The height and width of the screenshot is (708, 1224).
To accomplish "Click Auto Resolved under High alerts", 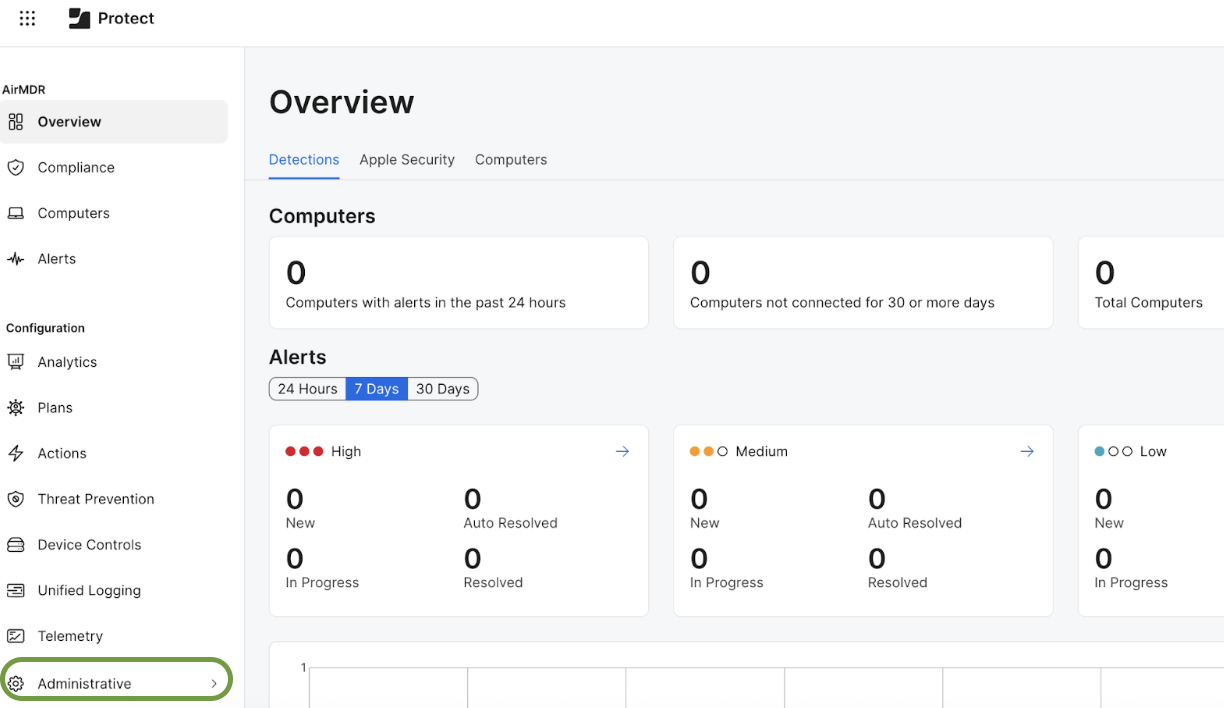I will 511,523.
